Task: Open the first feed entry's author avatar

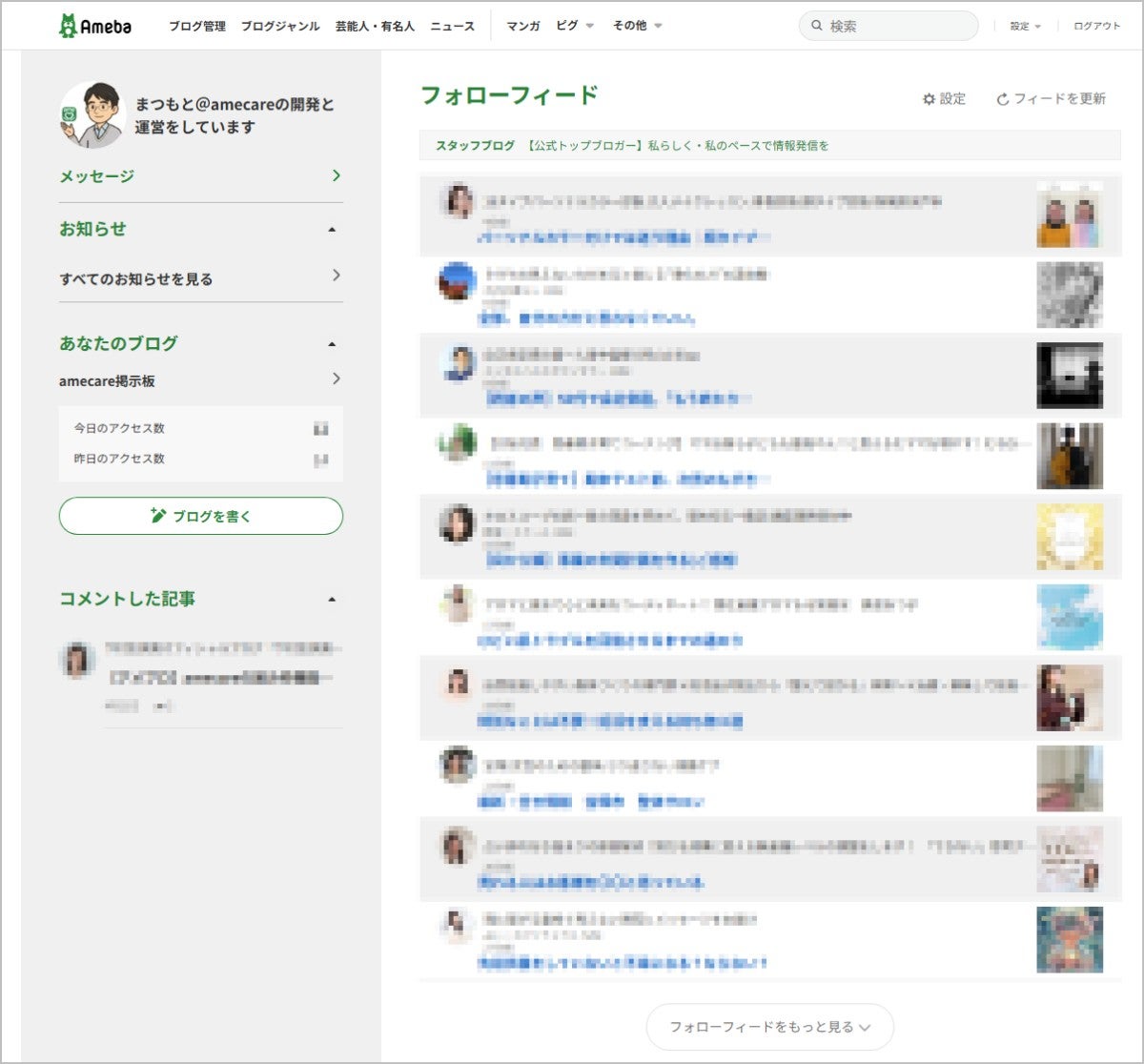Action: 458,202
